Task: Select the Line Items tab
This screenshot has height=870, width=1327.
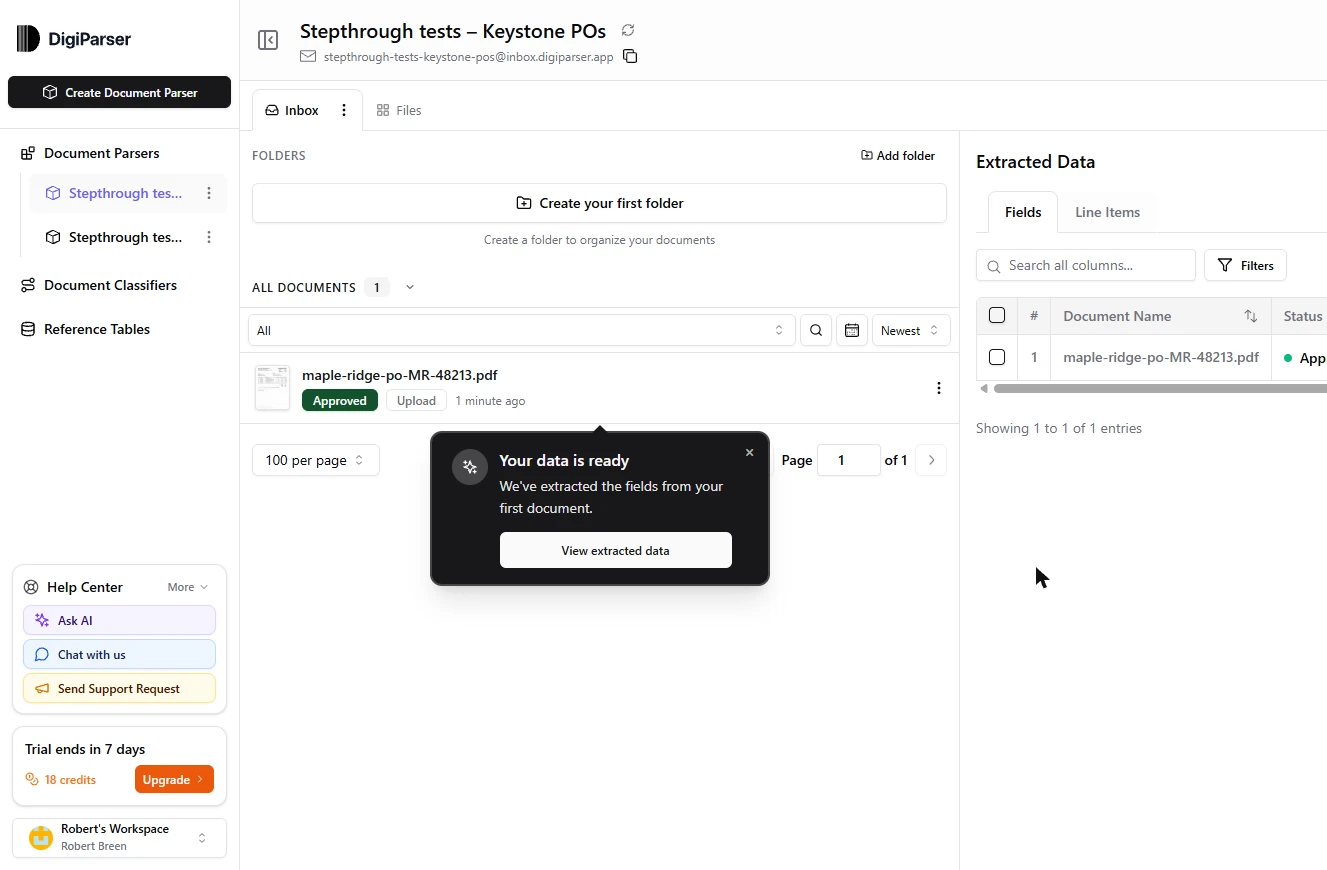Action: pos(1107,212)
